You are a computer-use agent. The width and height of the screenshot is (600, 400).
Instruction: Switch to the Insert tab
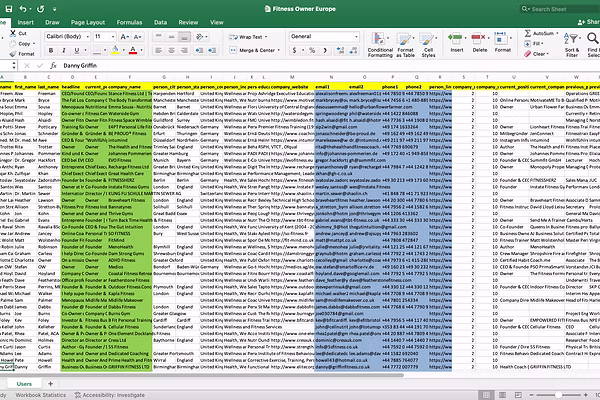(x=25, y=23)
